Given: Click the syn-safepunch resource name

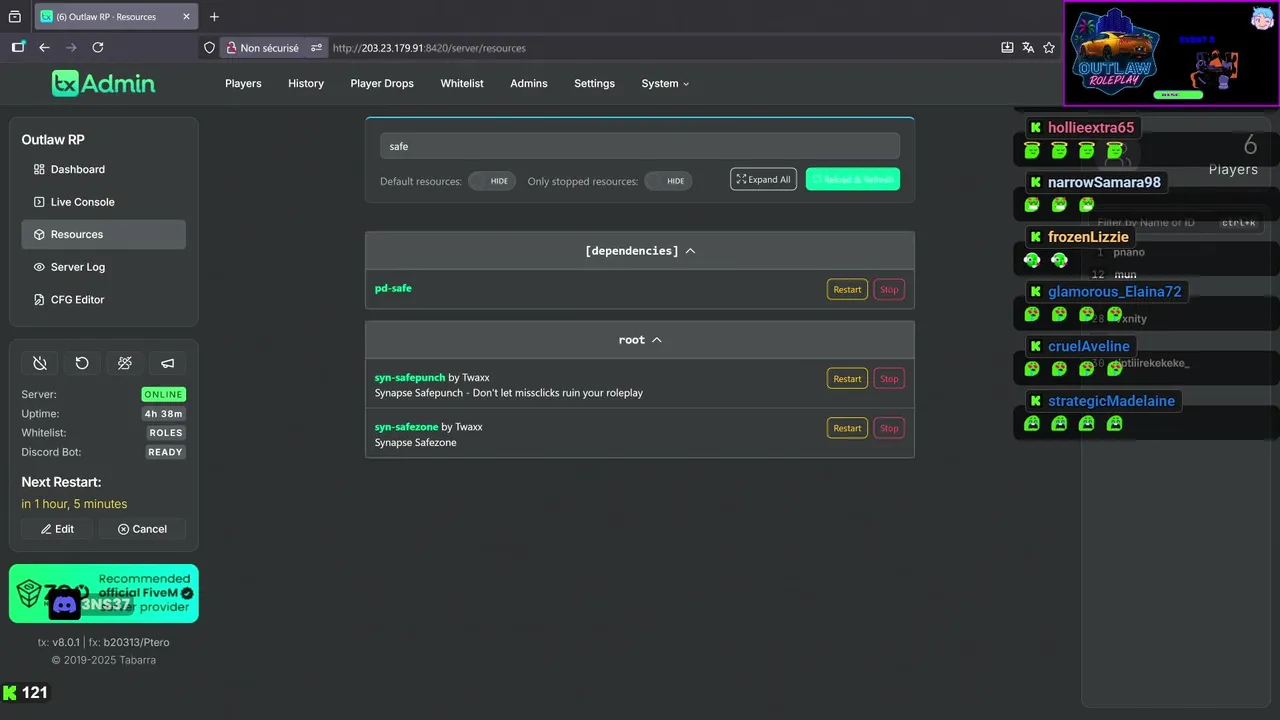Looking at the screenshot, I should [x=410, y=377].
